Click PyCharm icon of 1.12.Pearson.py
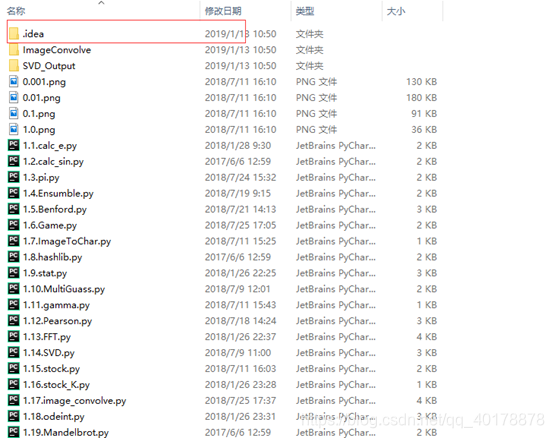 (x=13, y=320)
